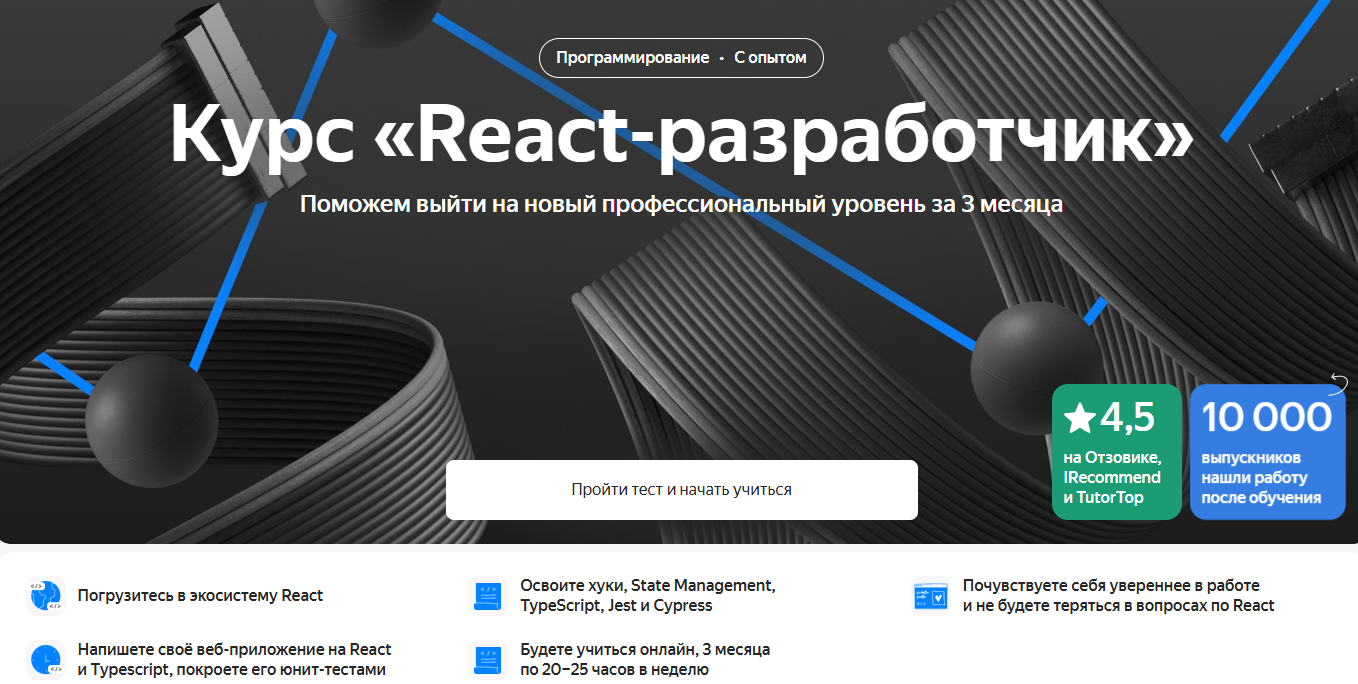This screenshot has width=1358, height=684.
Task: Click the globe icon beside 'Погрузитесь в экосистему React'
Action: coord(46,596)
